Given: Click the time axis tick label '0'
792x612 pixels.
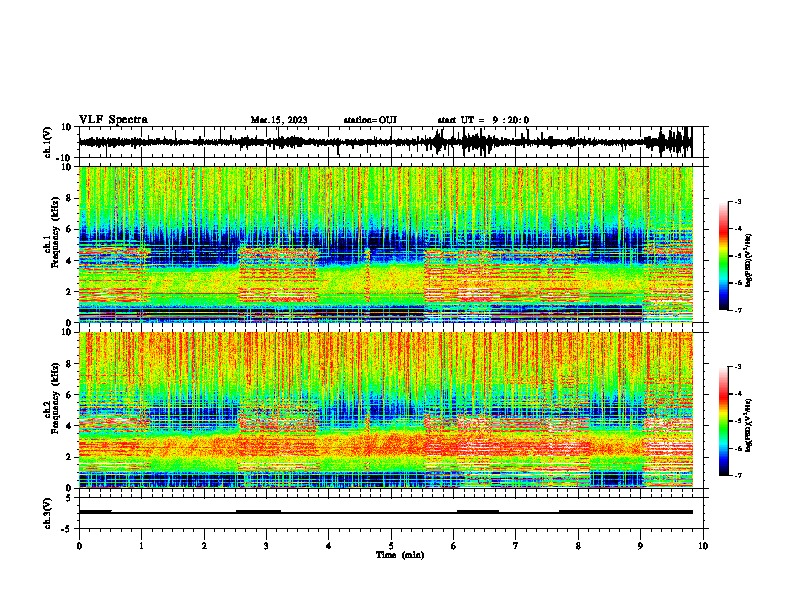Looking at the screenshot, I should 79,546.
